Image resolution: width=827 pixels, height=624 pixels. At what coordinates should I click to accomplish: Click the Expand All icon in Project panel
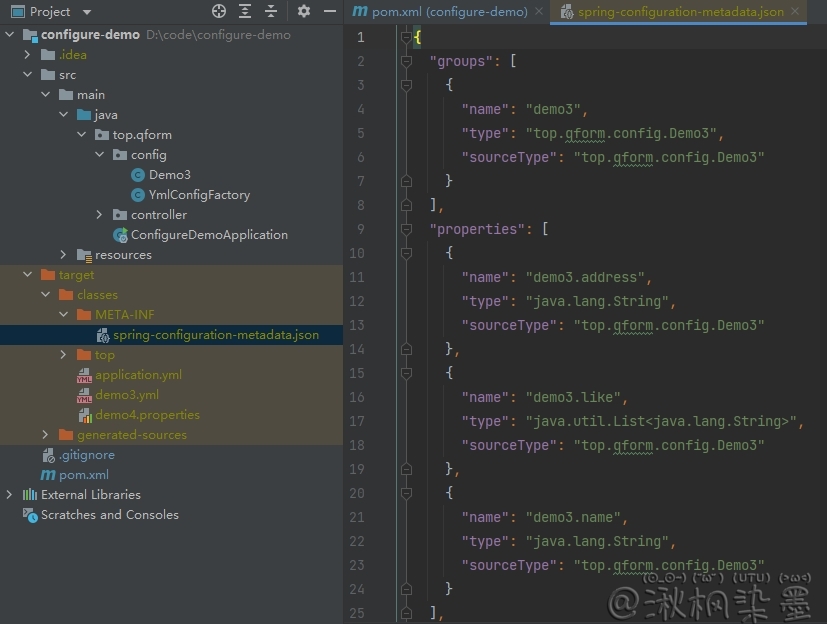tap(245, 12)
